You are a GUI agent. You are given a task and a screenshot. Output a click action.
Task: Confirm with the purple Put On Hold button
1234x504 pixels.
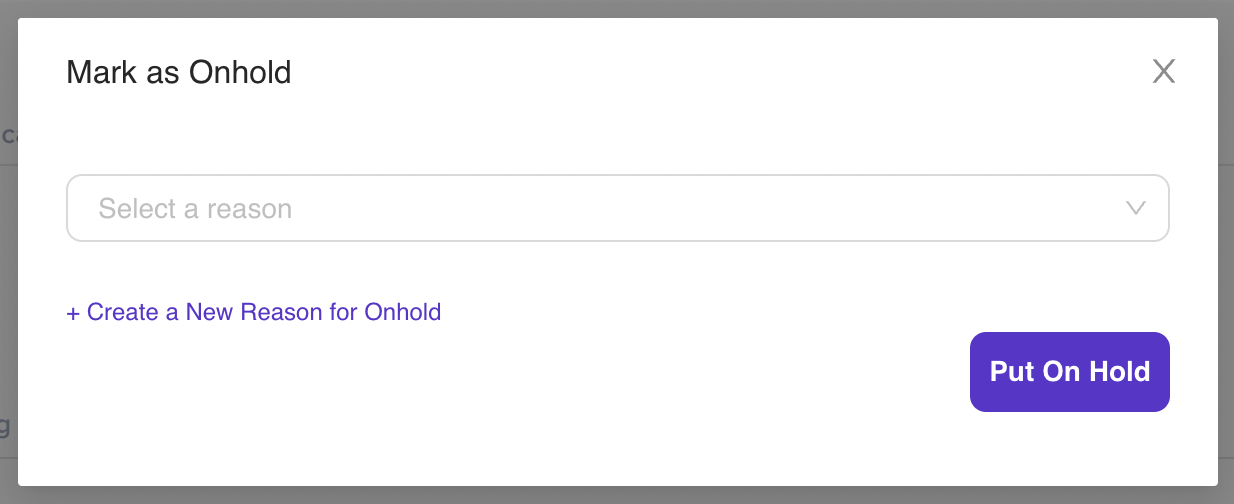[1069, 372]
